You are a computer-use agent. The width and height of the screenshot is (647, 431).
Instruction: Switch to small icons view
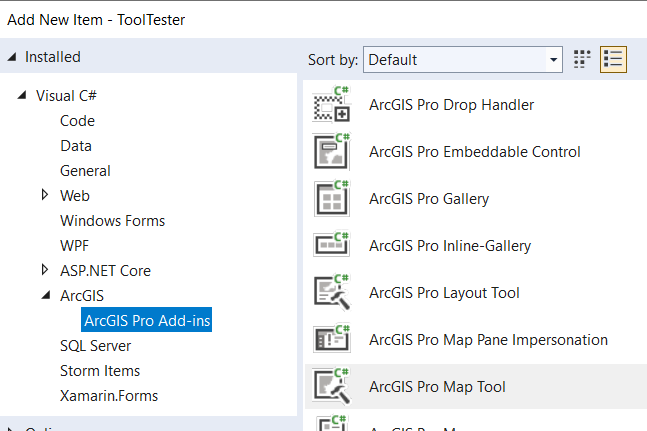(583, 60)
